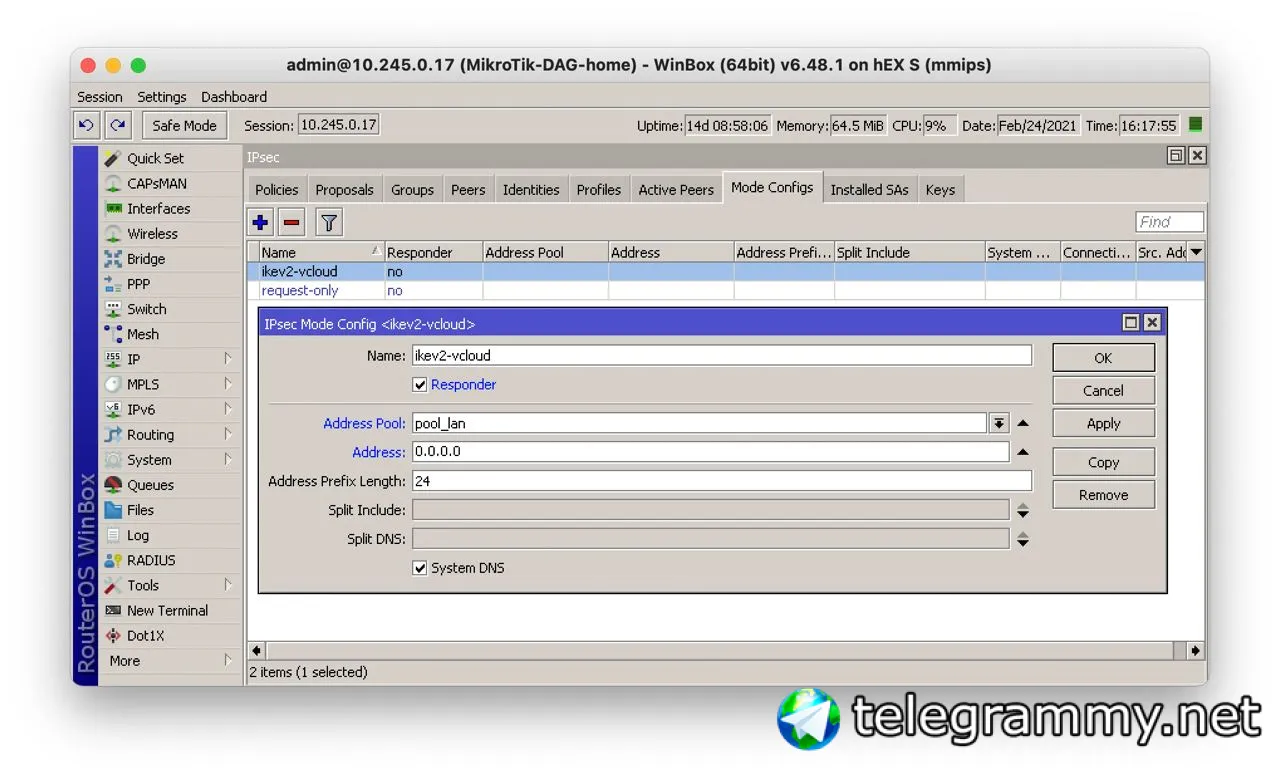The image size is (1280, 779).
Task: Click the Copy button
Action: [1103, 463]
